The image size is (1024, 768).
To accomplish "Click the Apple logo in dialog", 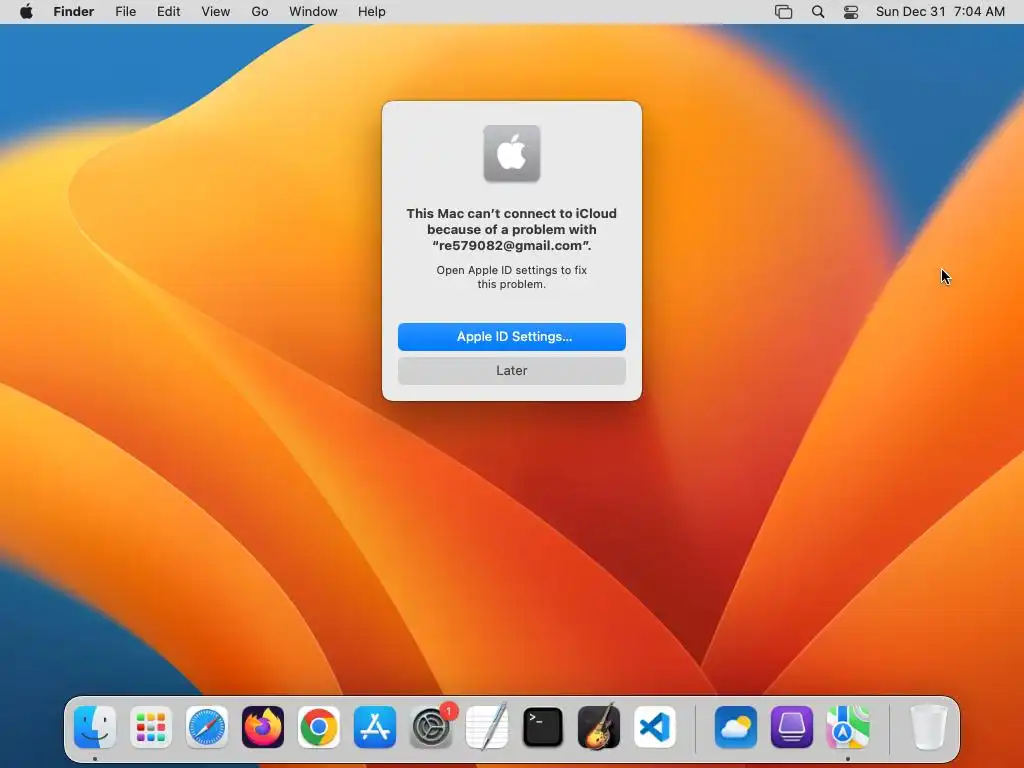I will point(512,153).
